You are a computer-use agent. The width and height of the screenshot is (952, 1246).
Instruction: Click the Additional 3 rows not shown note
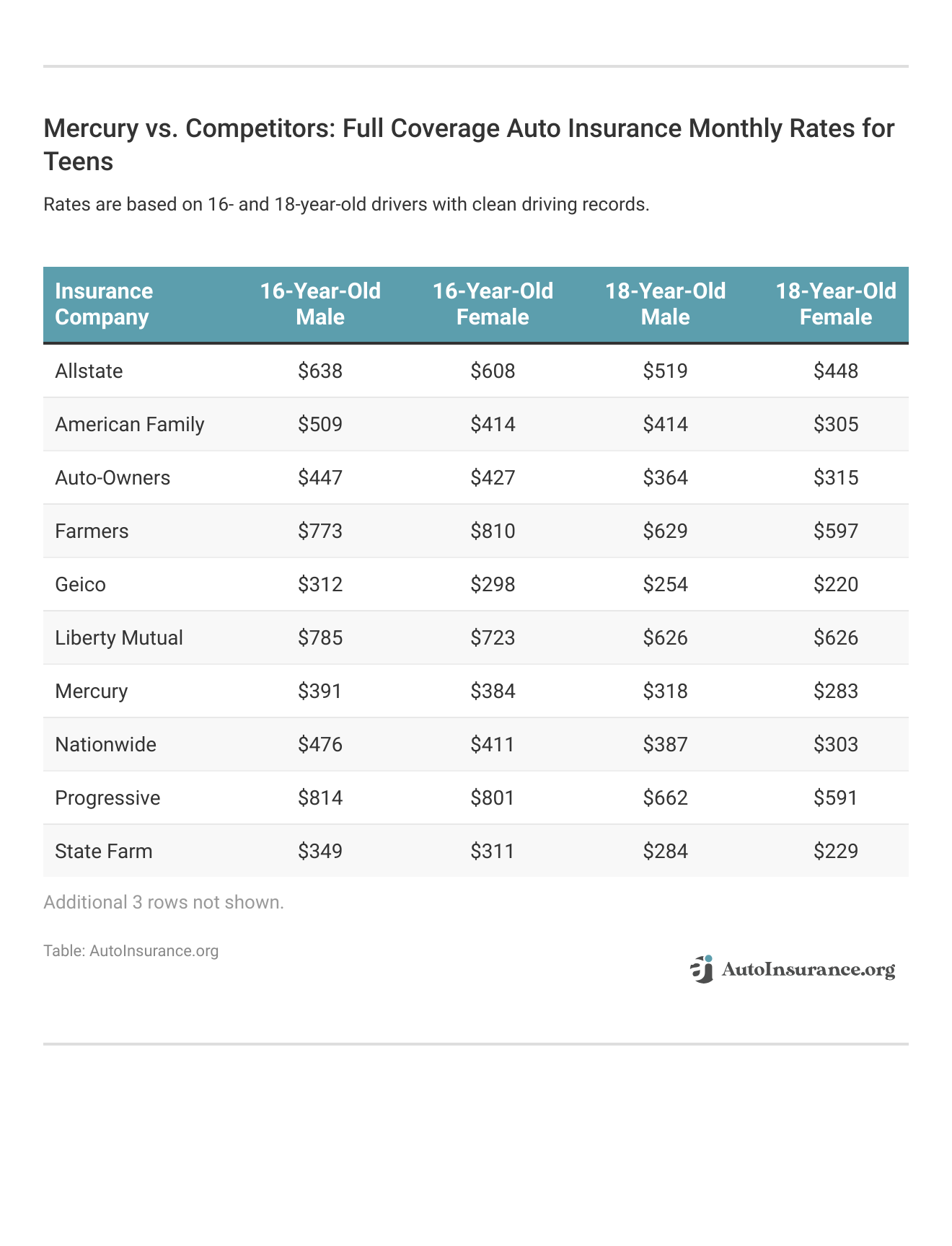click(164, 902)
